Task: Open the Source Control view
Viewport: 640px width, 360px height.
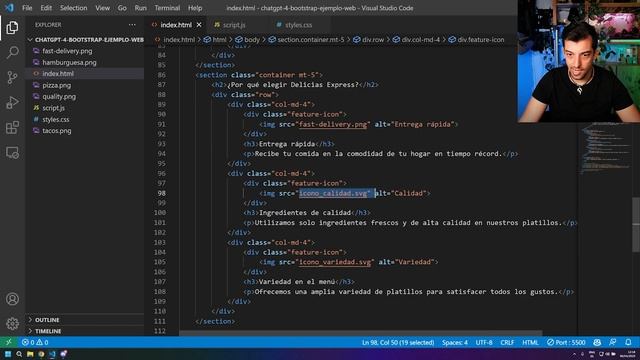Action: pyautogui.click(x=12, y=77)
